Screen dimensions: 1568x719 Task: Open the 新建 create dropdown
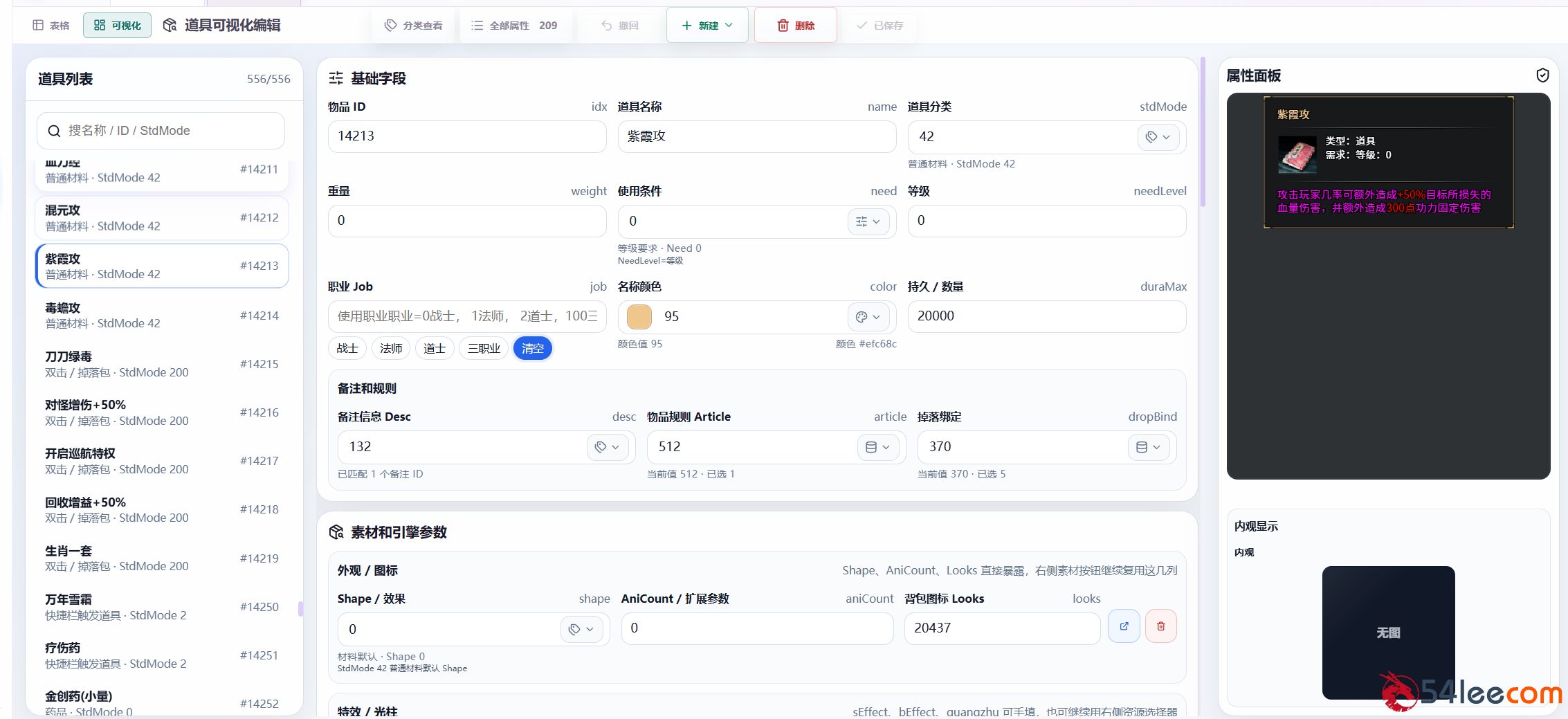[x=707, y=26]
